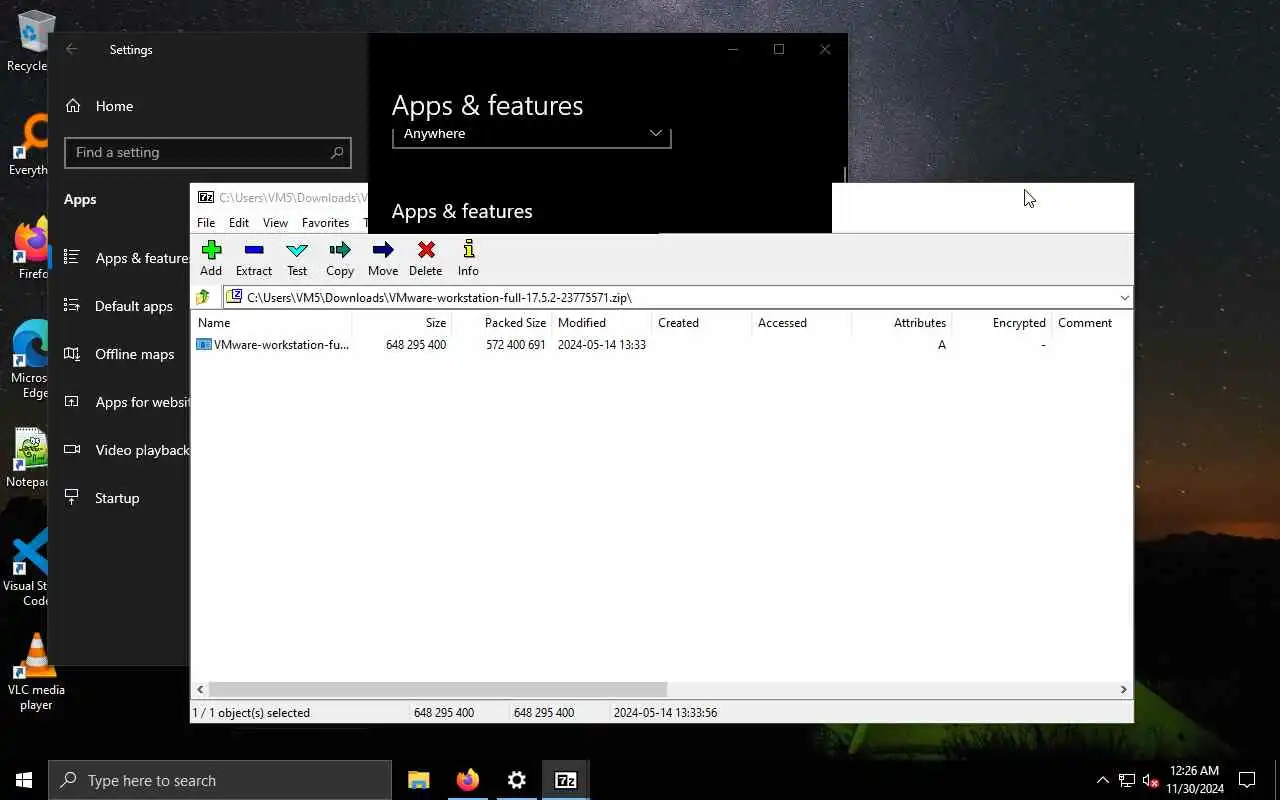Click the Find a setting search box
Viewport: 1280px width, 800px height.
[208, 153]
